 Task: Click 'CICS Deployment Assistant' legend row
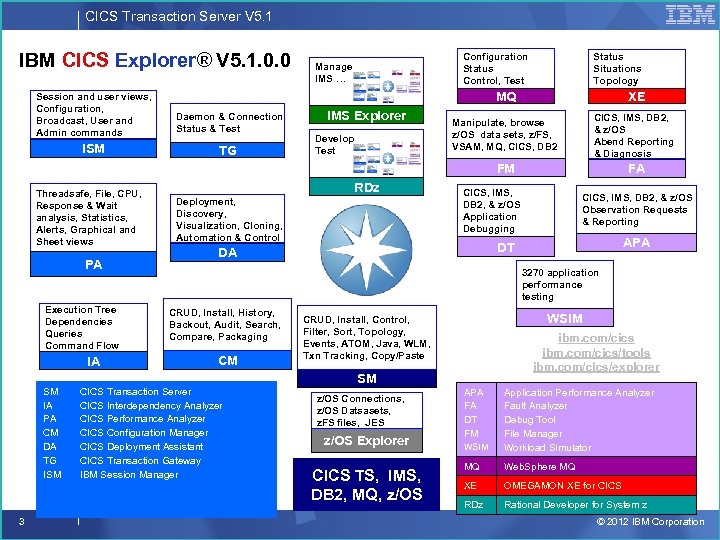point(123,446)
